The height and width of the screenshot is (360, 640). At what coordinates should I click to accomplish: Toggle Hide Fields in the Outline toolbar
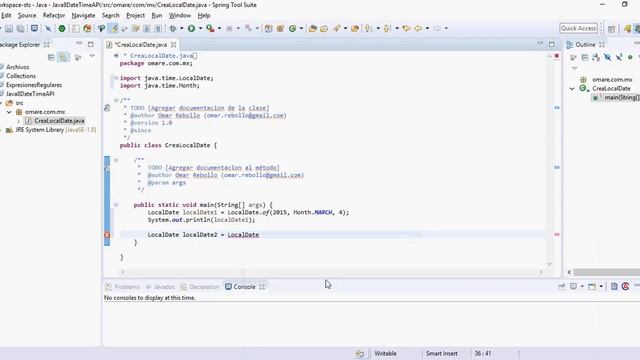click(608, 58)
